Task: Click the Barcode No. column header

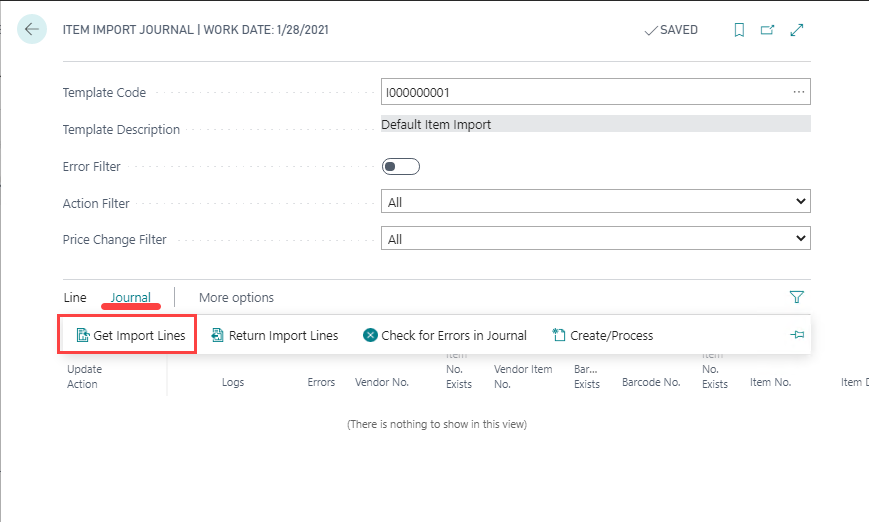Action: pyautogui.click(x=650, y=382)
